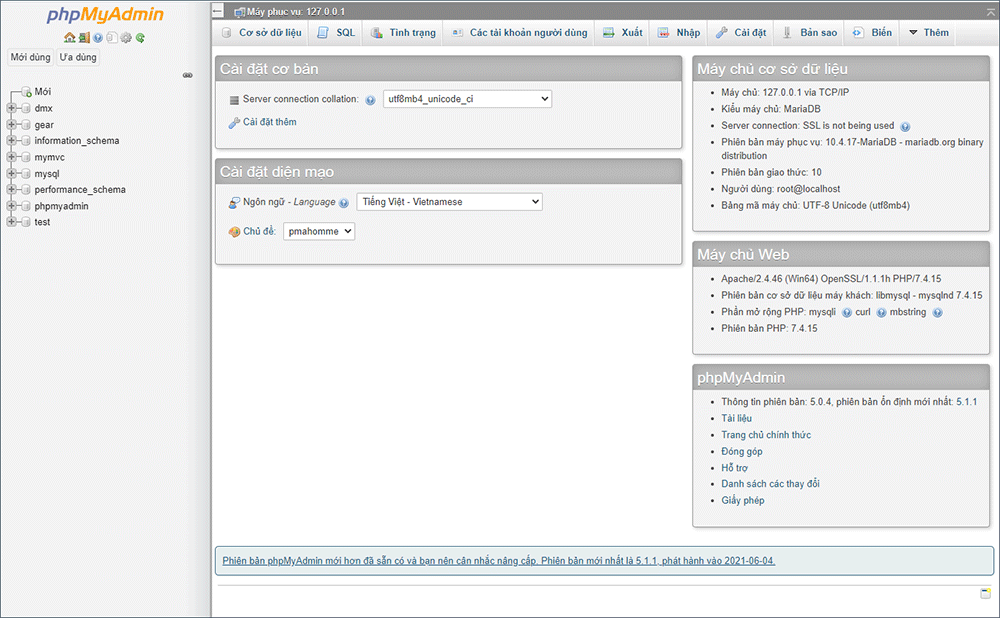The height and width of the screenshot is (618, 1000).
Task: Open the Giấy phép license link
Action: tap(743, 501)
